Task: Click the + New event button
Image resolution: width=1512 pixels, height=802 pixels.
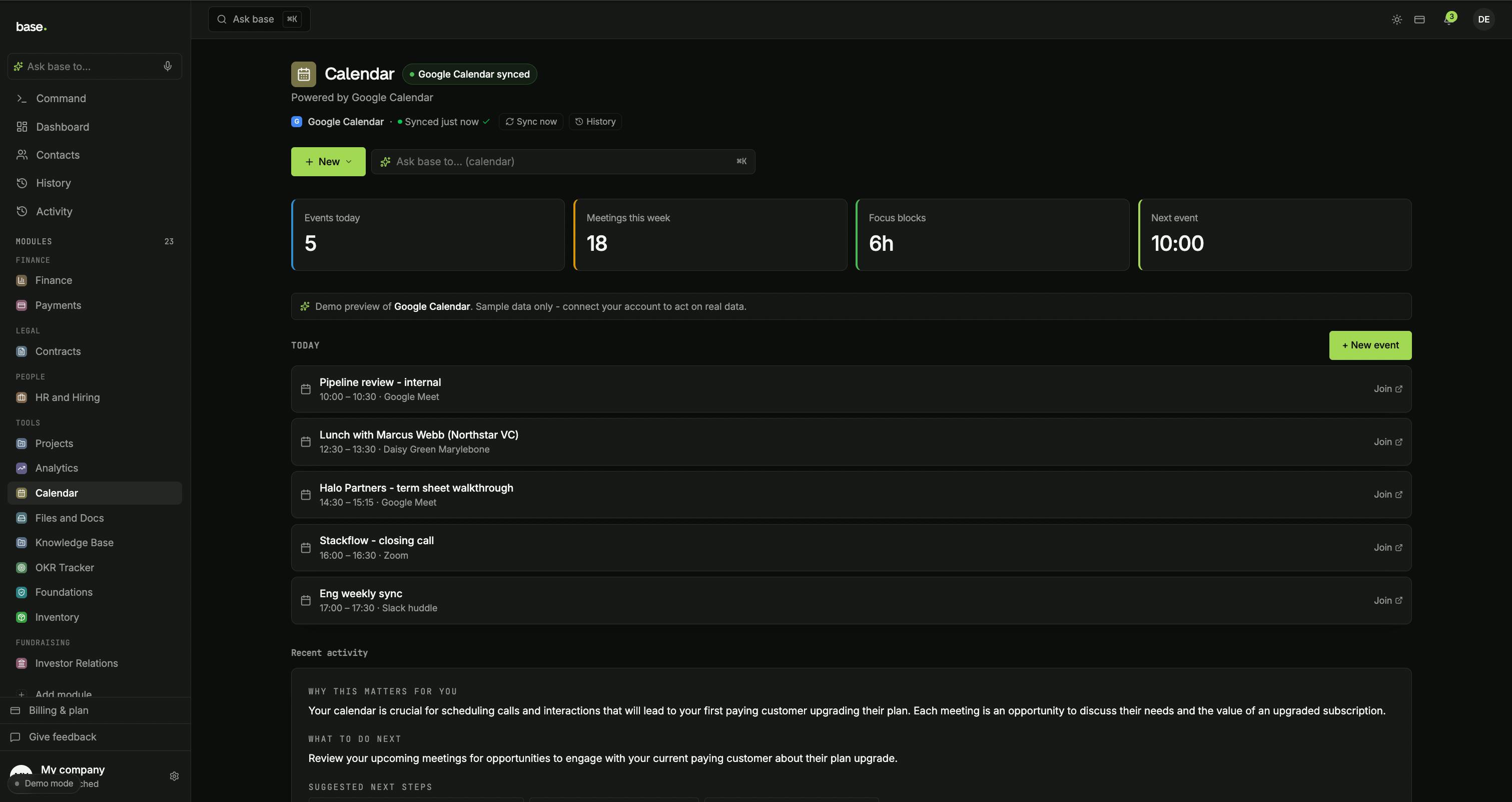Action: [1370, 345]
